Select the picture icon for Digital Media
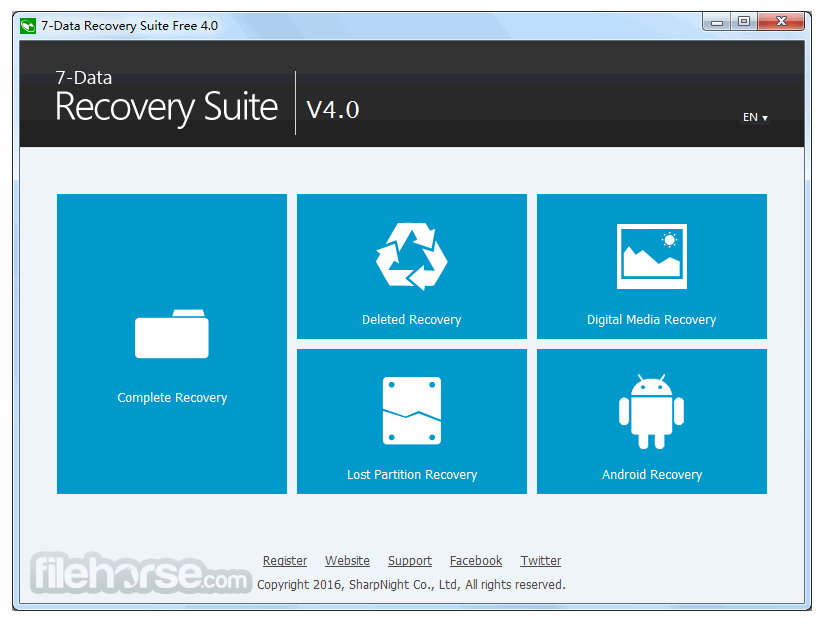The image size is (825, 624). 651,256
